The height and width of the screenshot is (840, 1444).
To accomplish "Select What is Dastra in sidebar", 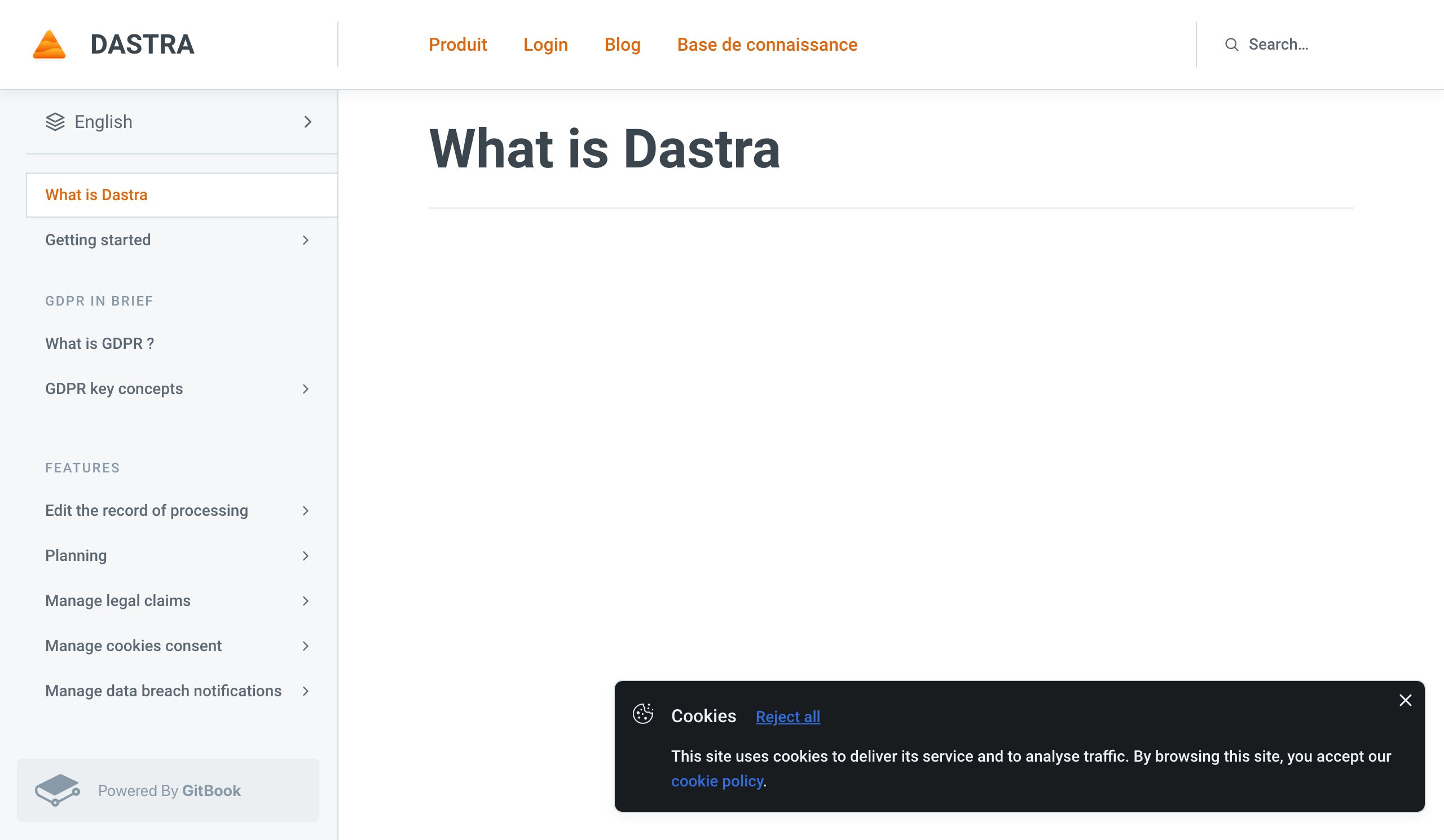I will pyautogui.click(x=182, y=194).
